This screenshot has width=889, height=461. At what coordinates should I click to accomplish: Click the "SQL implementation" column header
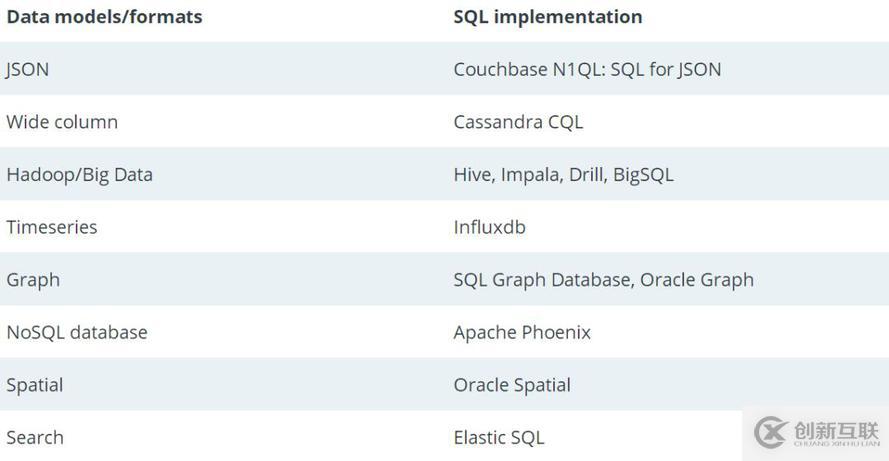[547, 17]
